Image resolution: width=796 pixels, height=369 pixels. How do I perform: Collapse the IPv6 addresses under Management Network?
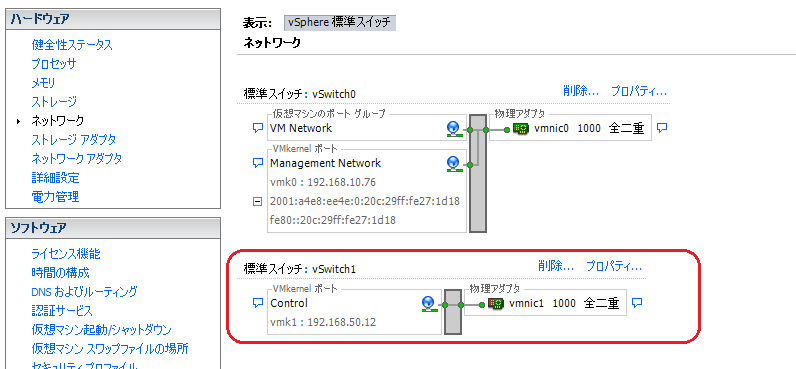pos(257,202)
